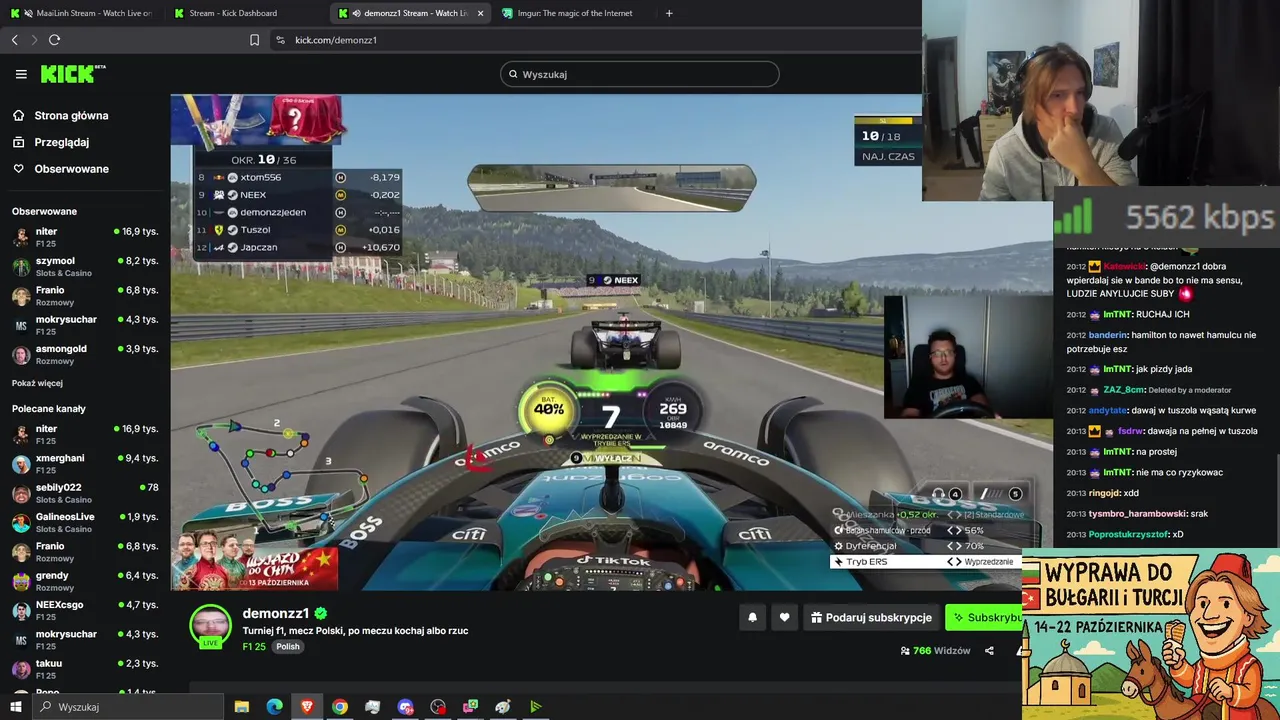1280x720 pixels.
Task: Open xmerghani recommended channel
Action: coord(85,463)
